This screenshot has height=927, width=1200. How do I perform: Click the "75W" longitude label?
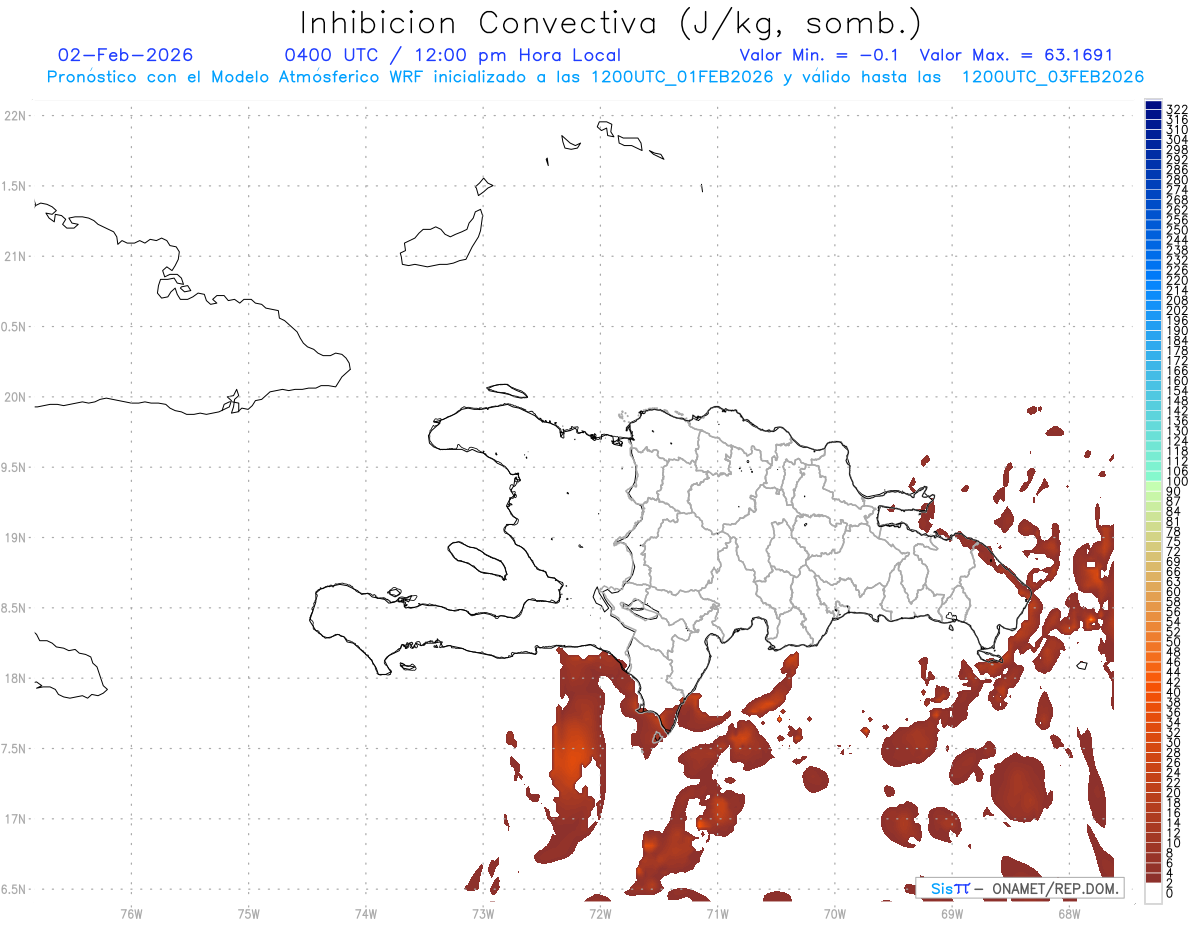coord(248,912)
